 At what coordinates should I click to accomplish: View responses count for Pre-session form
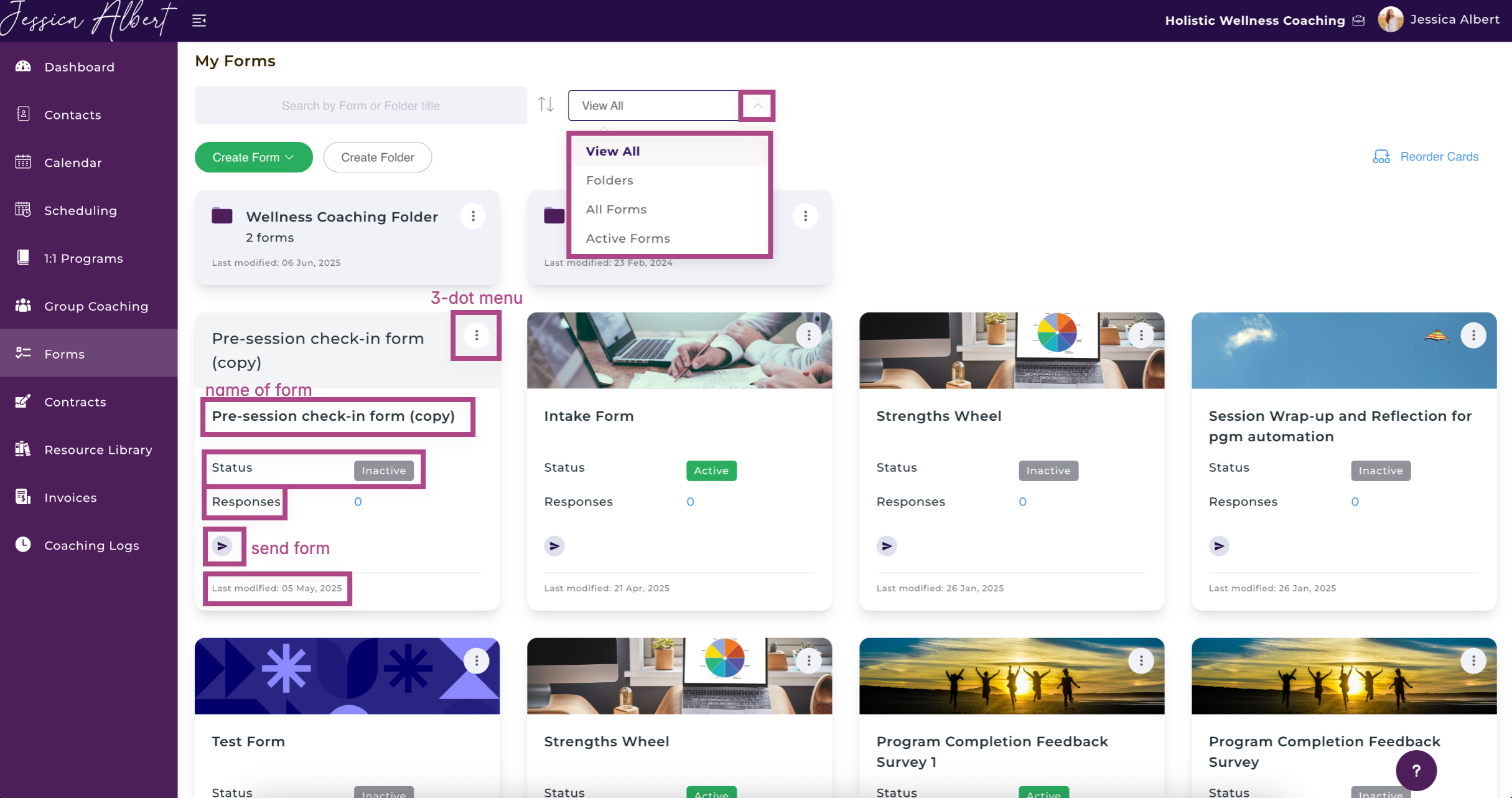(358, 502)
